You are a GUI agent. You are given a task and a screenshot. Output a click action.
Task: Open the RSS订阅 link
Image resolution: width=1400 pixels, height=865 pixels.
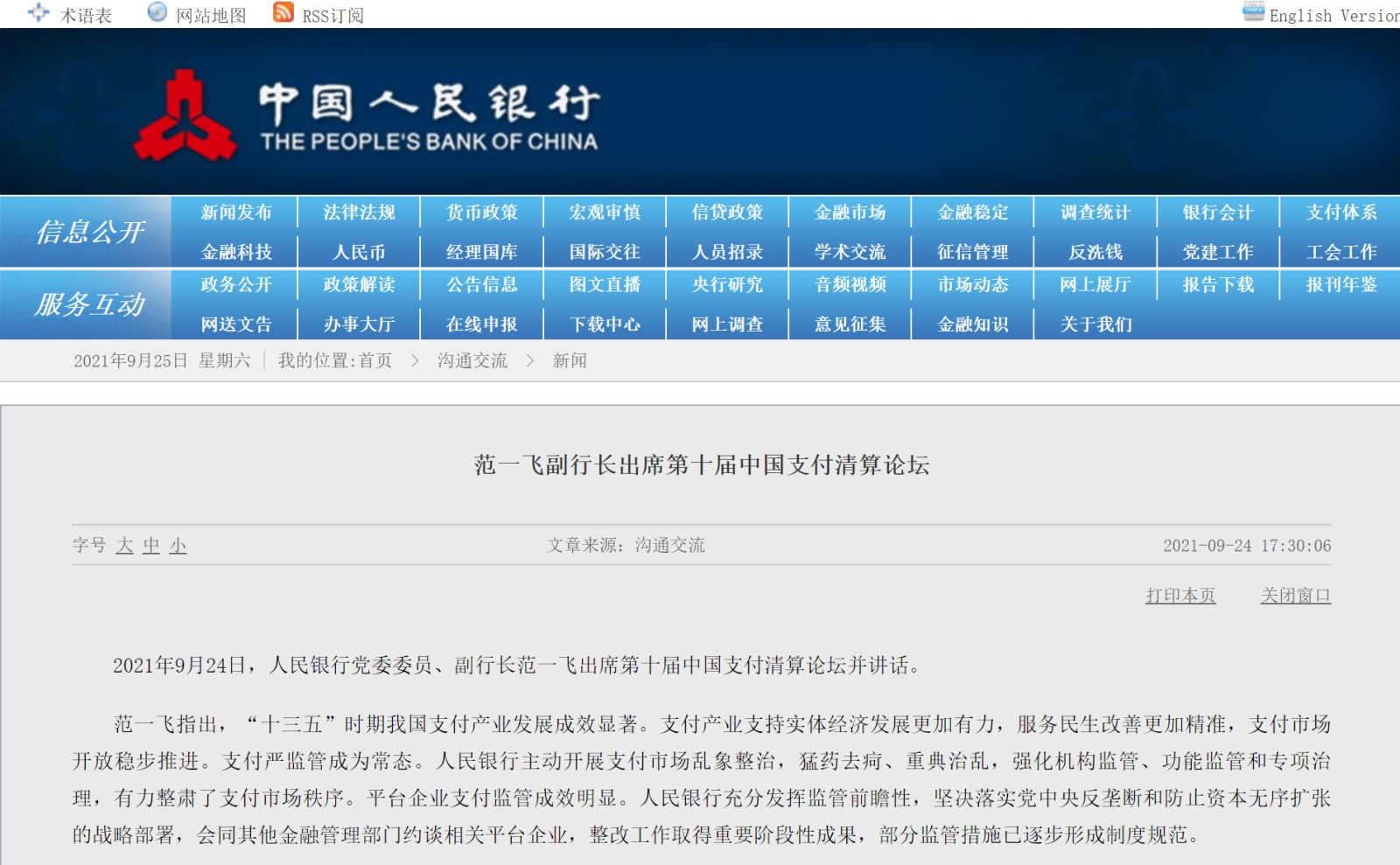point(332,16)
